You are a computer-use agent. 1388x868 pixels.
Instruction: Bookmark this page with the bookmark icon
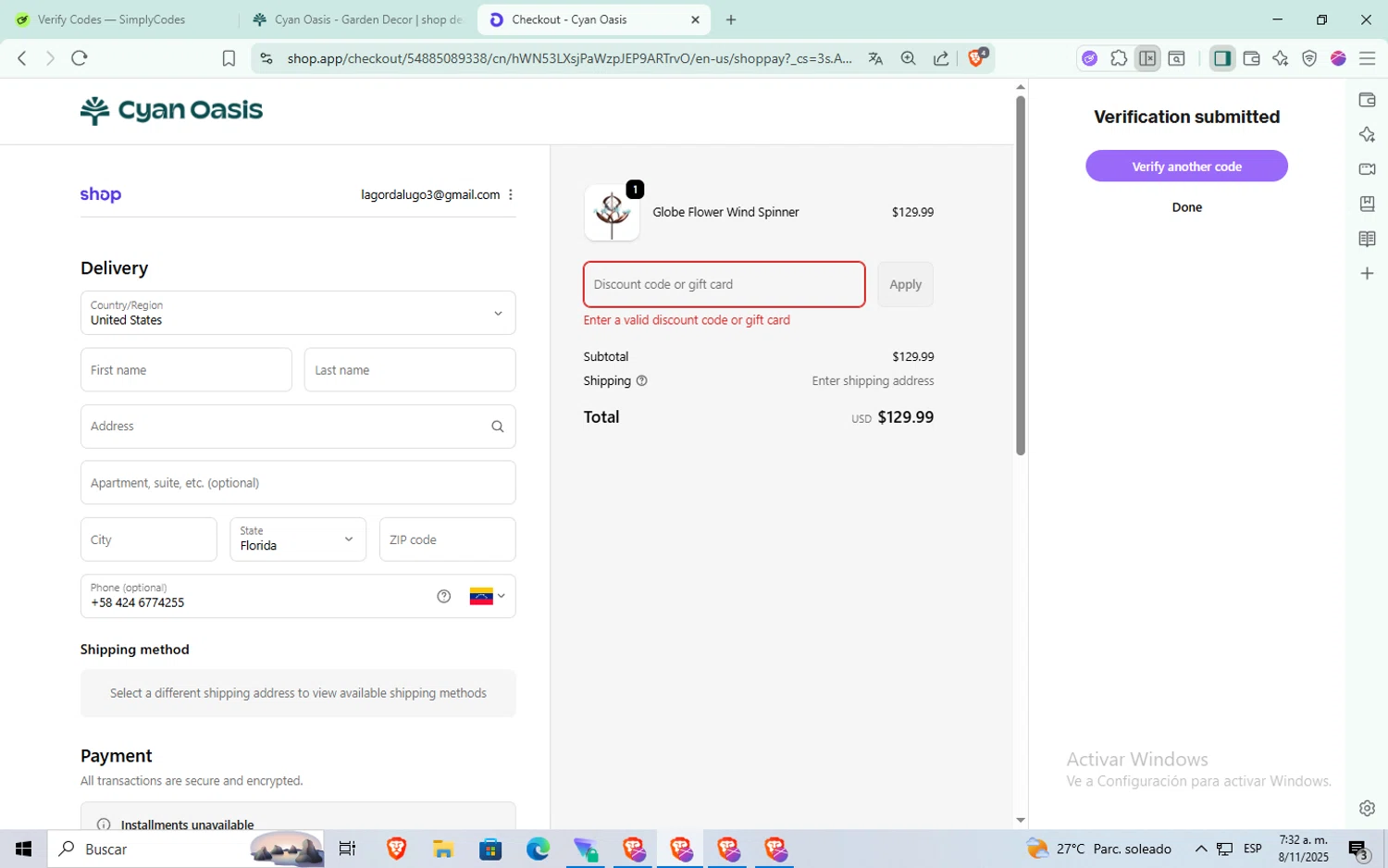point(229,58)
